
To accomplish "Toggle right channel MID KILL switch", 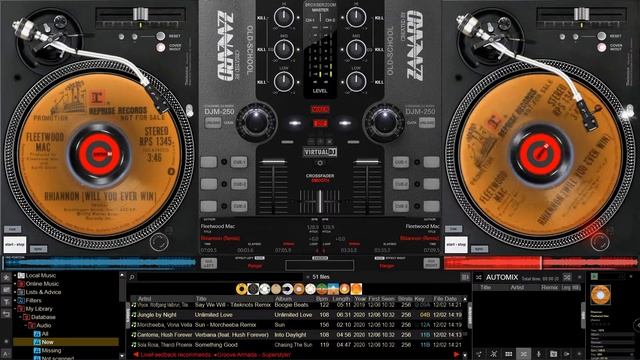I will click(379, 50).
